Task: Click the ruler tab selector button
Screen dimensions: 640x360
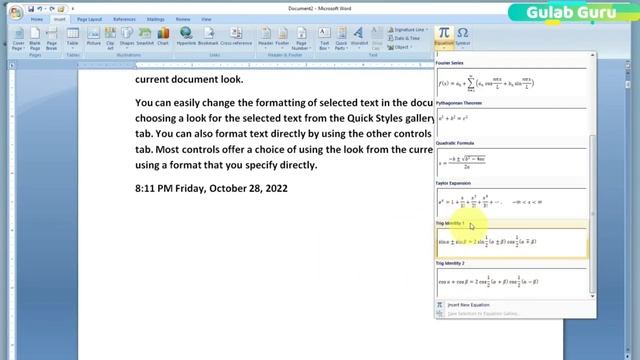Action: (x=12, y=65)
